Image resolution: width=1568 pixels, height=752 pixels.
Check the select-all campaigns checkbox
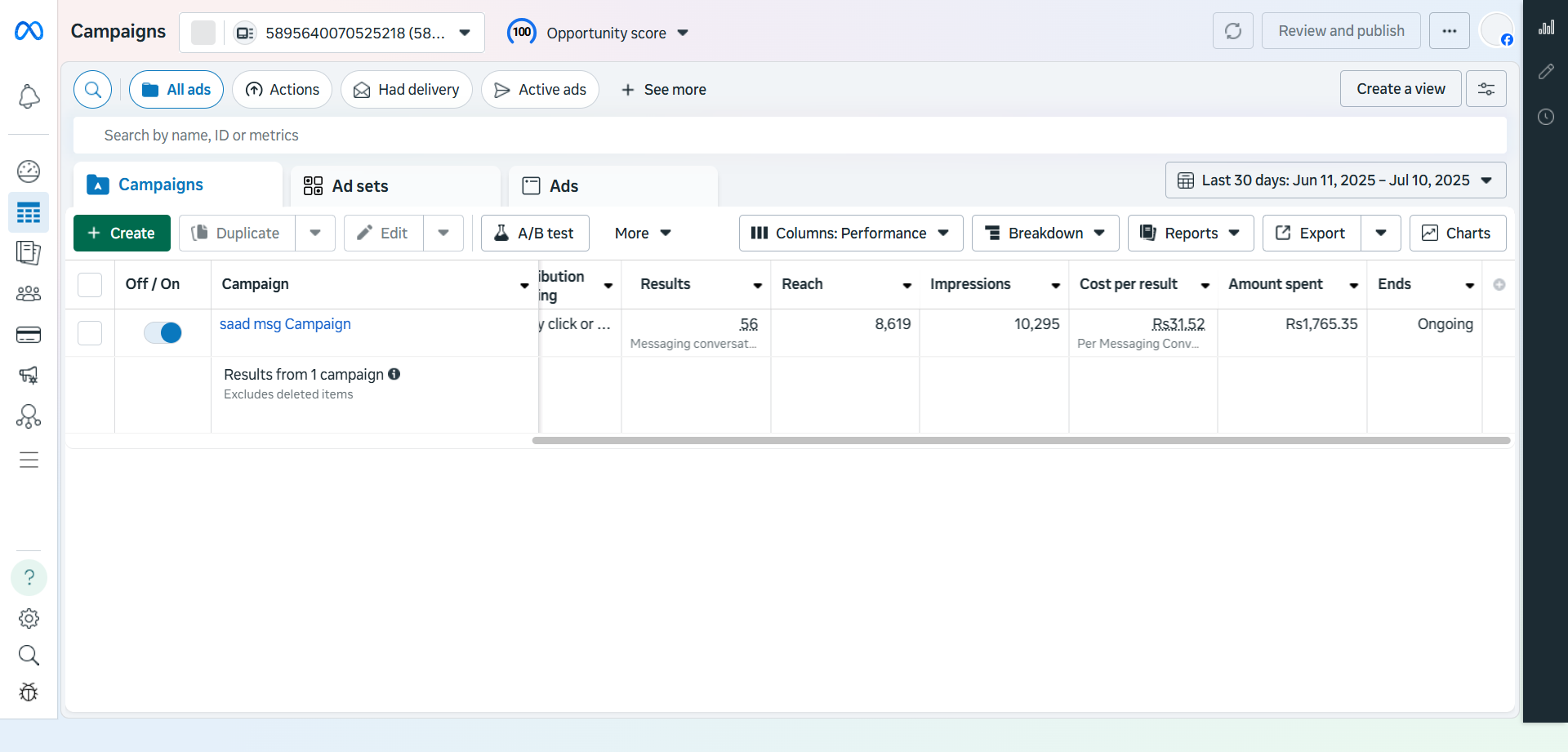(90, 284)
